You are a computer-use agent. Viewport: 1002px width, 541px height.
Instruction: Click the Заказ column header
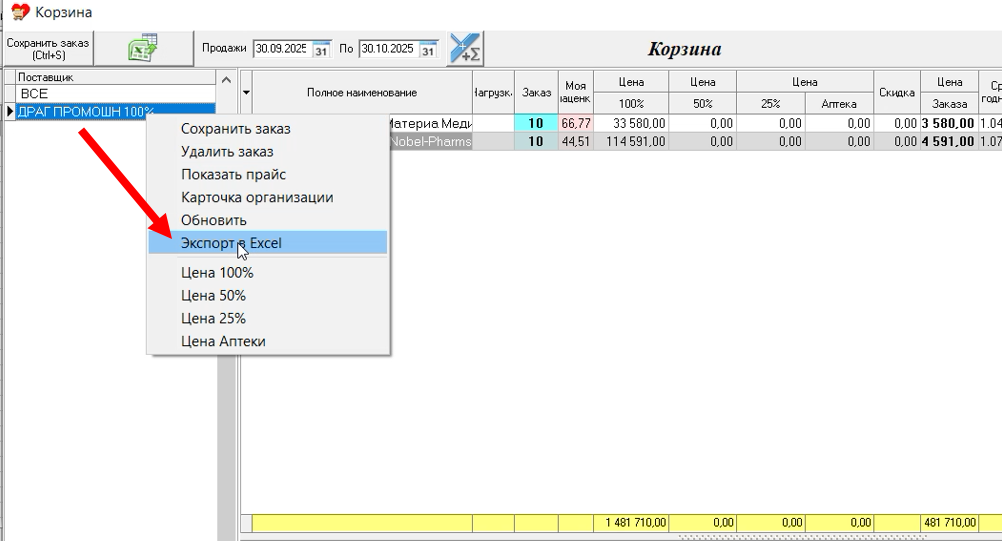(x=536, y=92)
